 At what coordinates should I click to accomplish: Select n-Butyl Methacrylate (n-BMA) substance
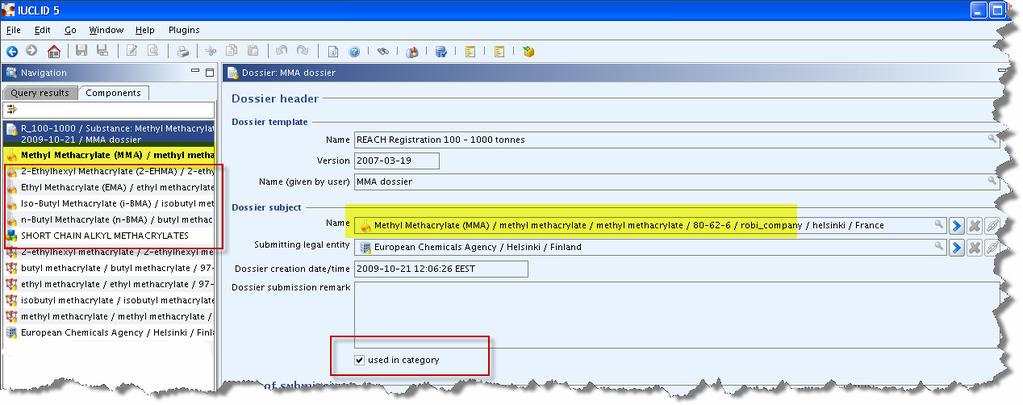109,220
